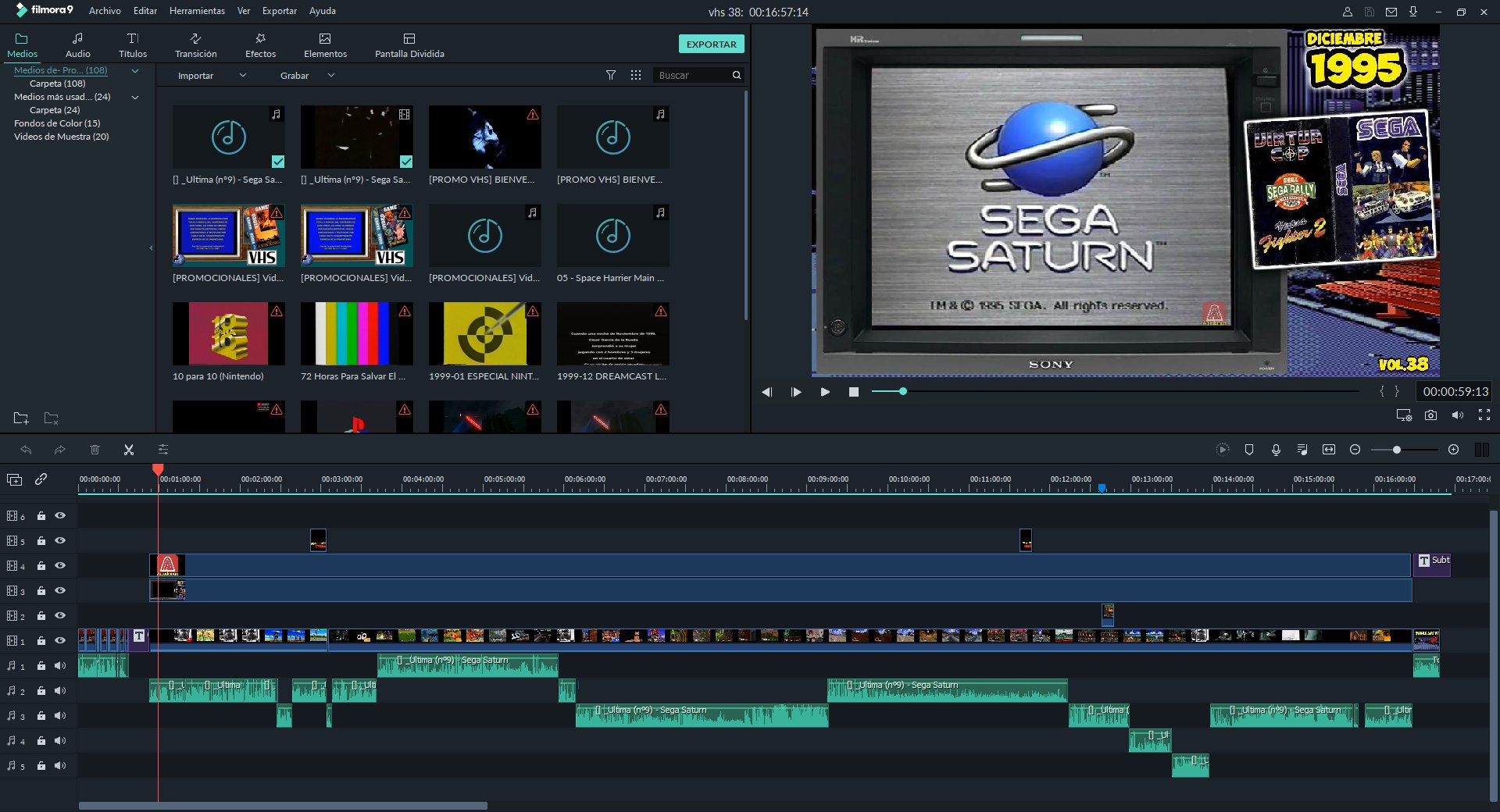This screenshot has width=1500, height=812.
Task: Zoom timeline to fit with arrows icon
Action: click(1329, 450)
